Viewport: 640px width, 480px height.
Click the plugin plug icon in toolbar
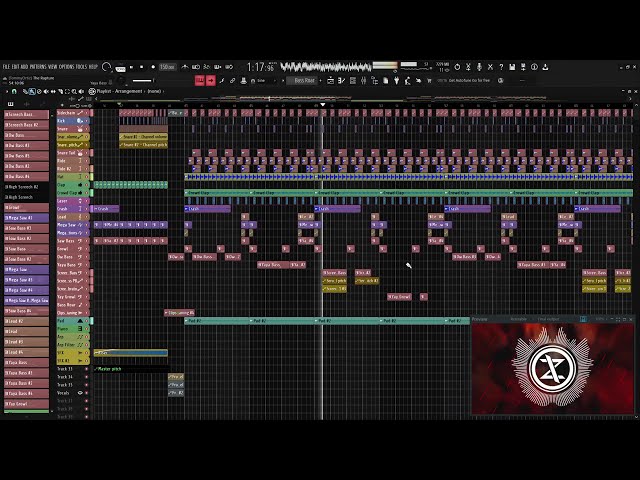[396, 81]
